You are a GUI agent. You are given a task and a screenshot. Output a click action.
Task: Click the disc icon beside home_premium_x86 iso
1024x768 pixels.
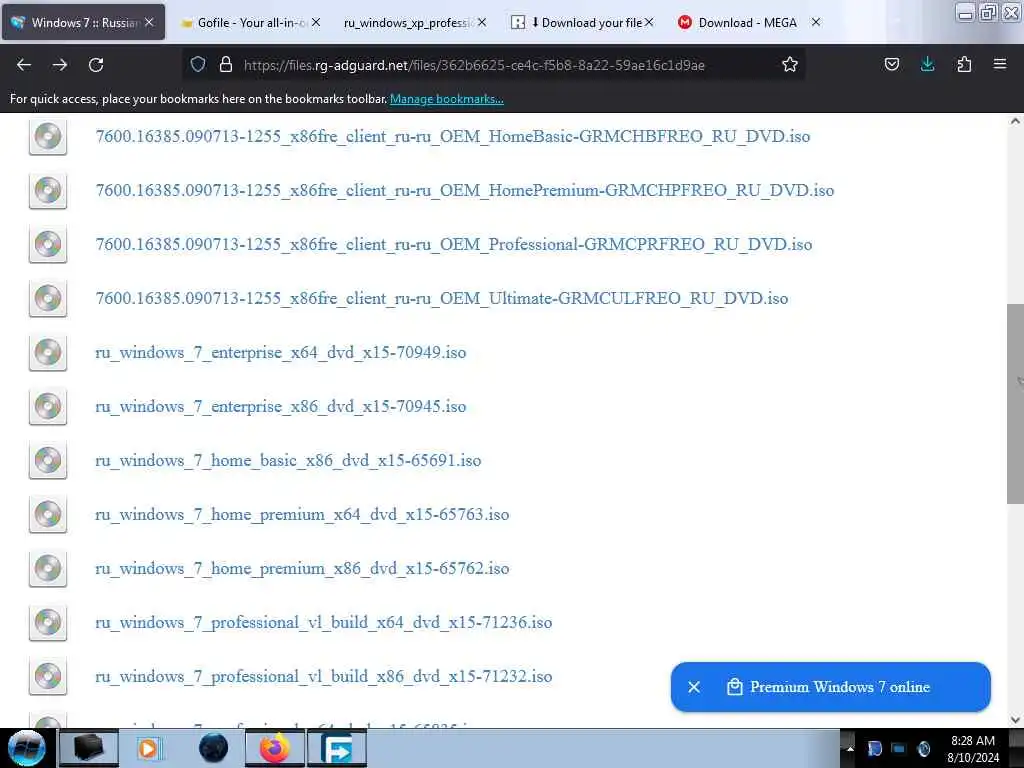(x=48, y=568)
